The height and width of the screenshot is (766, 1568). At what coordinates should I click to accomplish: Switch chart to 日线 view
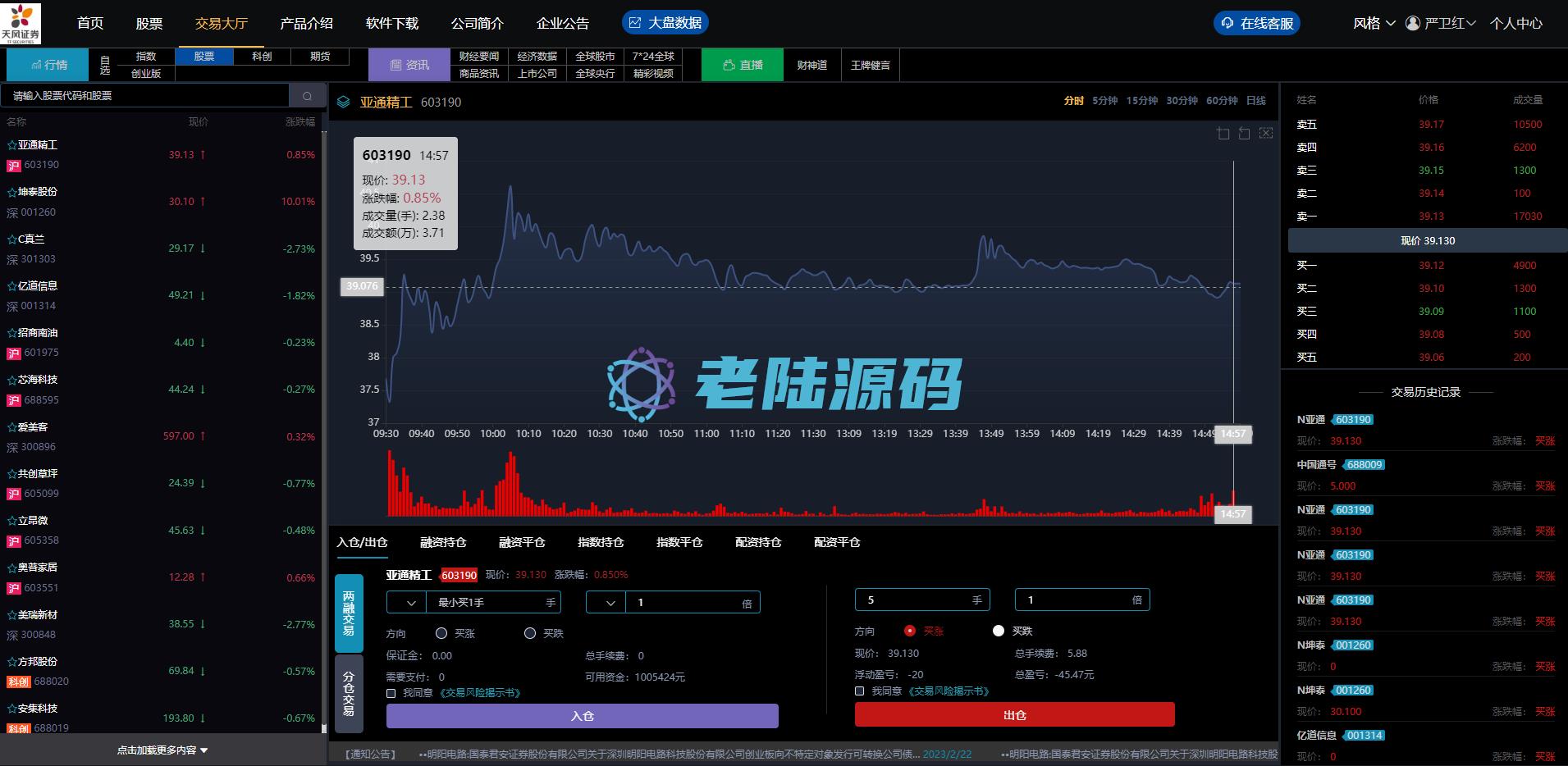[x=1255, y=100]
